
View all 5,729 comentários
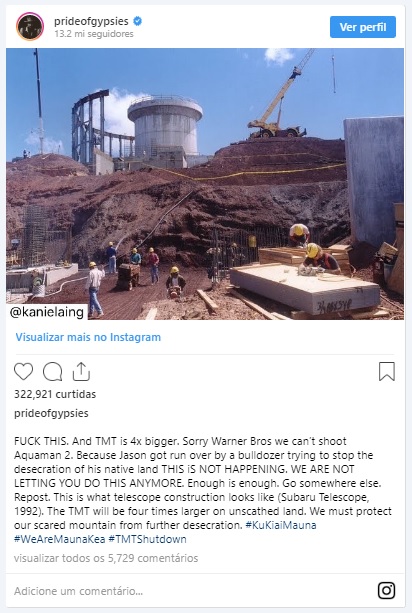(106, 558)
